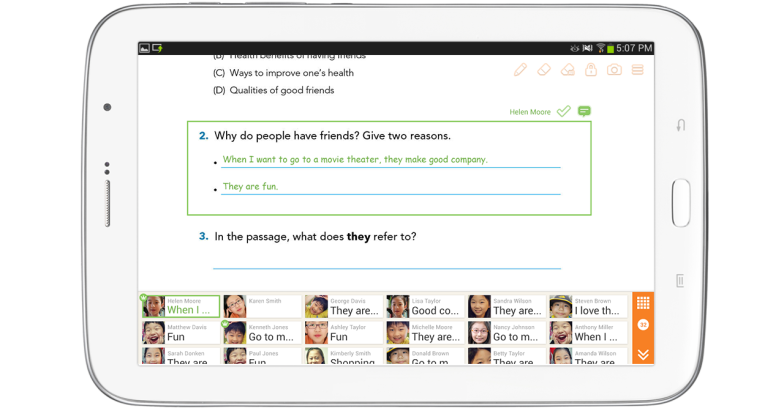Viewport: 784px width, 411px height.
Task: Select Steven Brown's "I love th..." answer
Action: (588, 306)
